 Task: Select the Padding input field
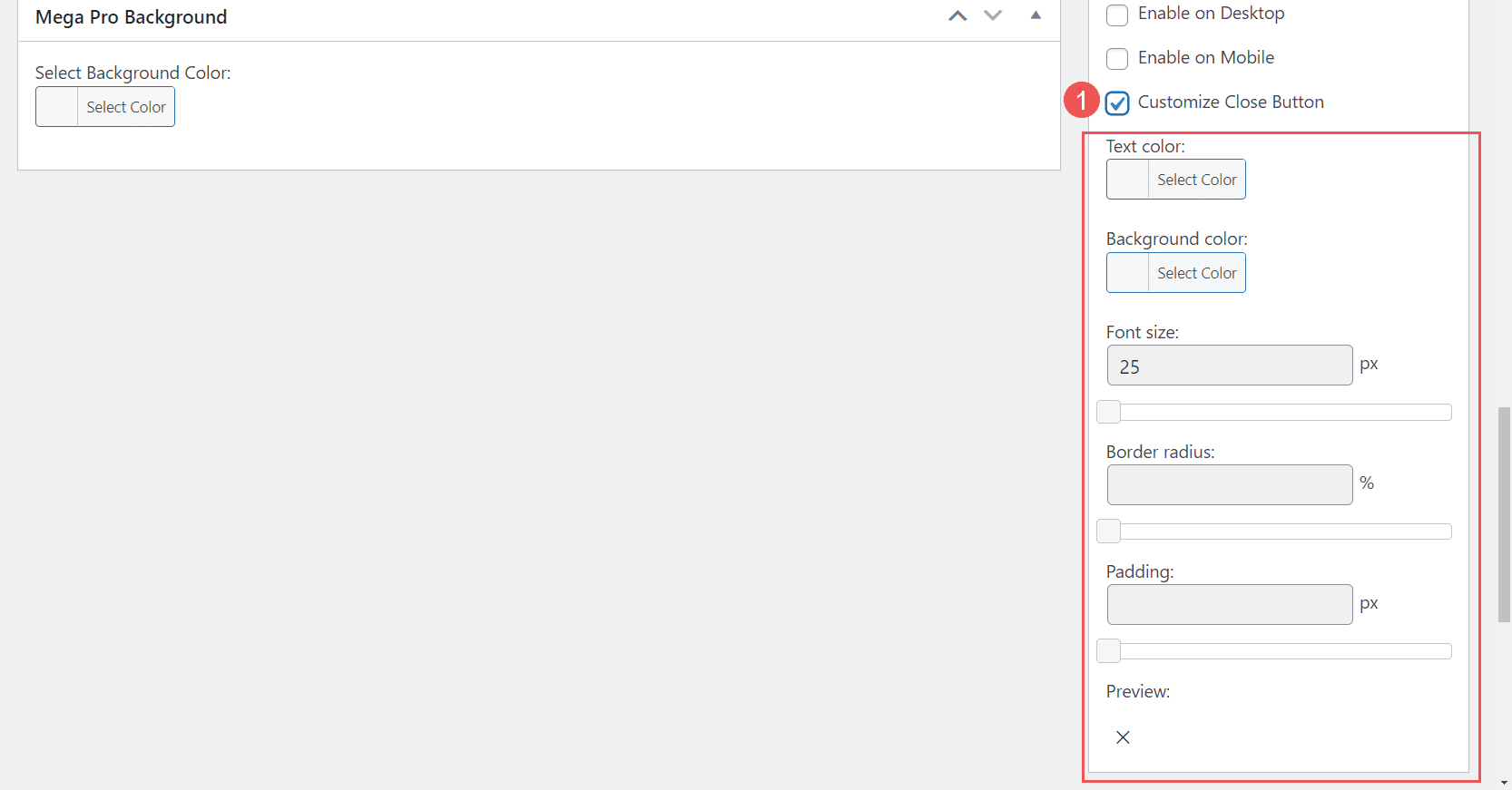(x=1229, y=605)
